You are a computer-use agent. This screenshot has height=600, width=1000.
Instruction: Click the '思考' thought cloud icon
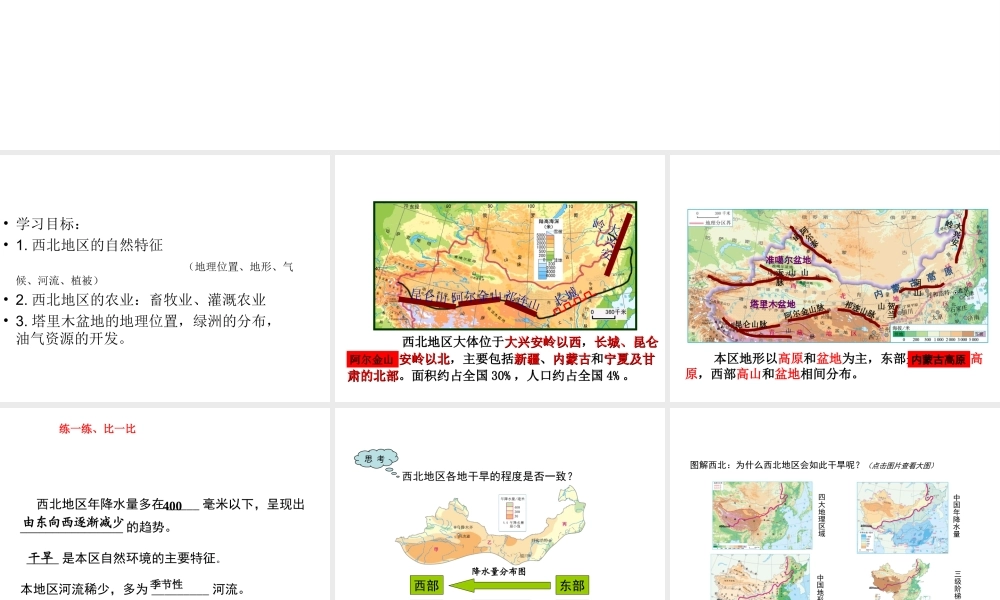pos(376,459)
